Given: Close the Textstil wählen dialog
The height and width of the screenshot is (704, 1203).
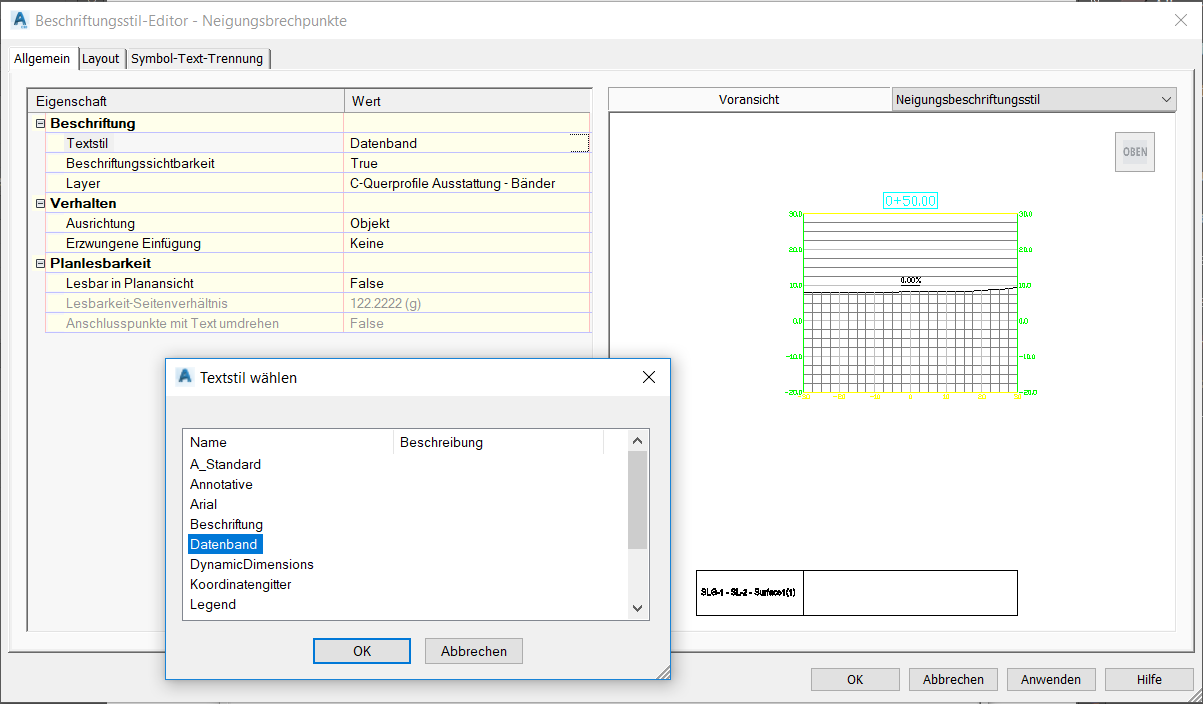Looking at the screenshot, I should [x=648, y=377].
